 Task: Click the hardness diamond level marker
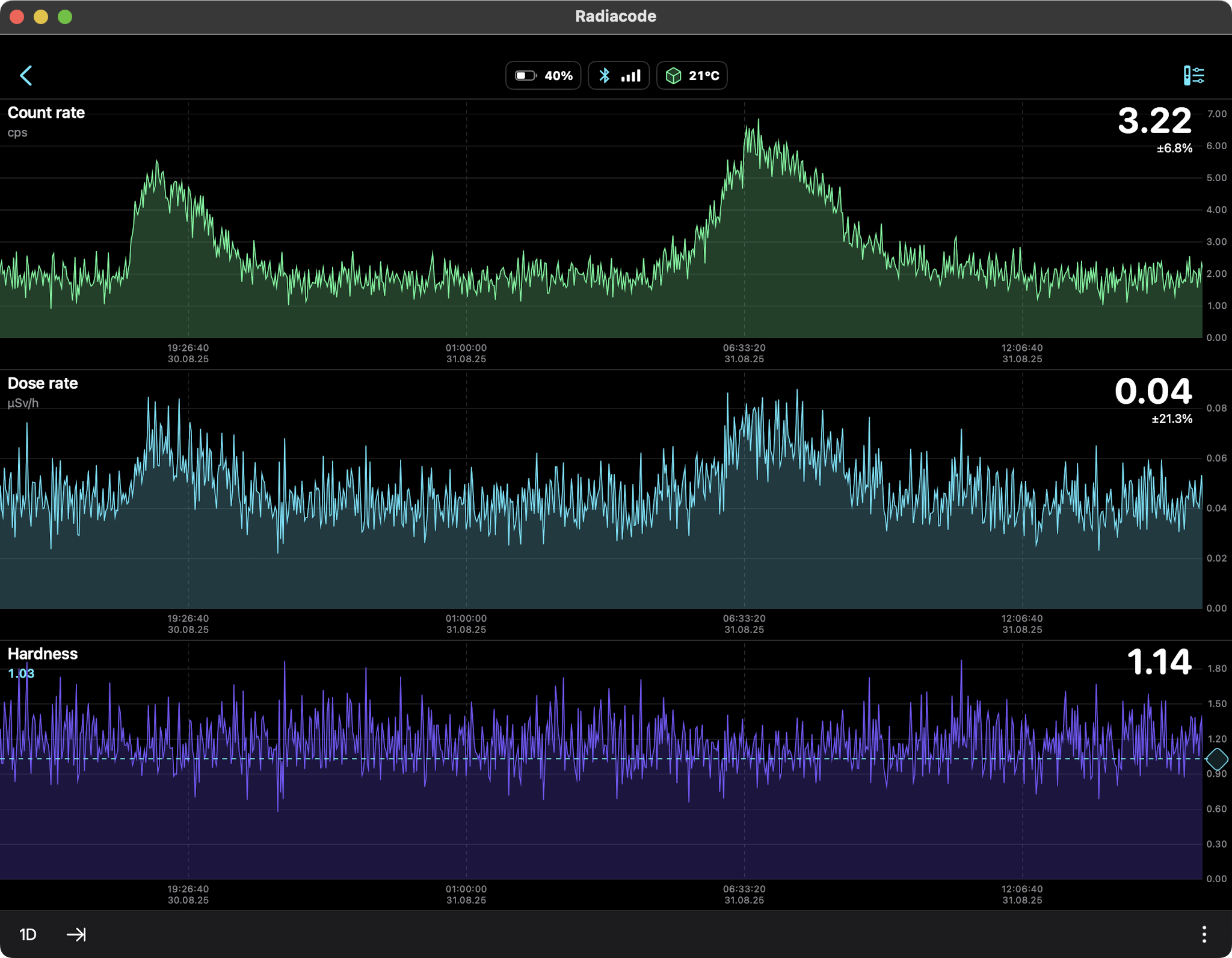(1217, 759)
